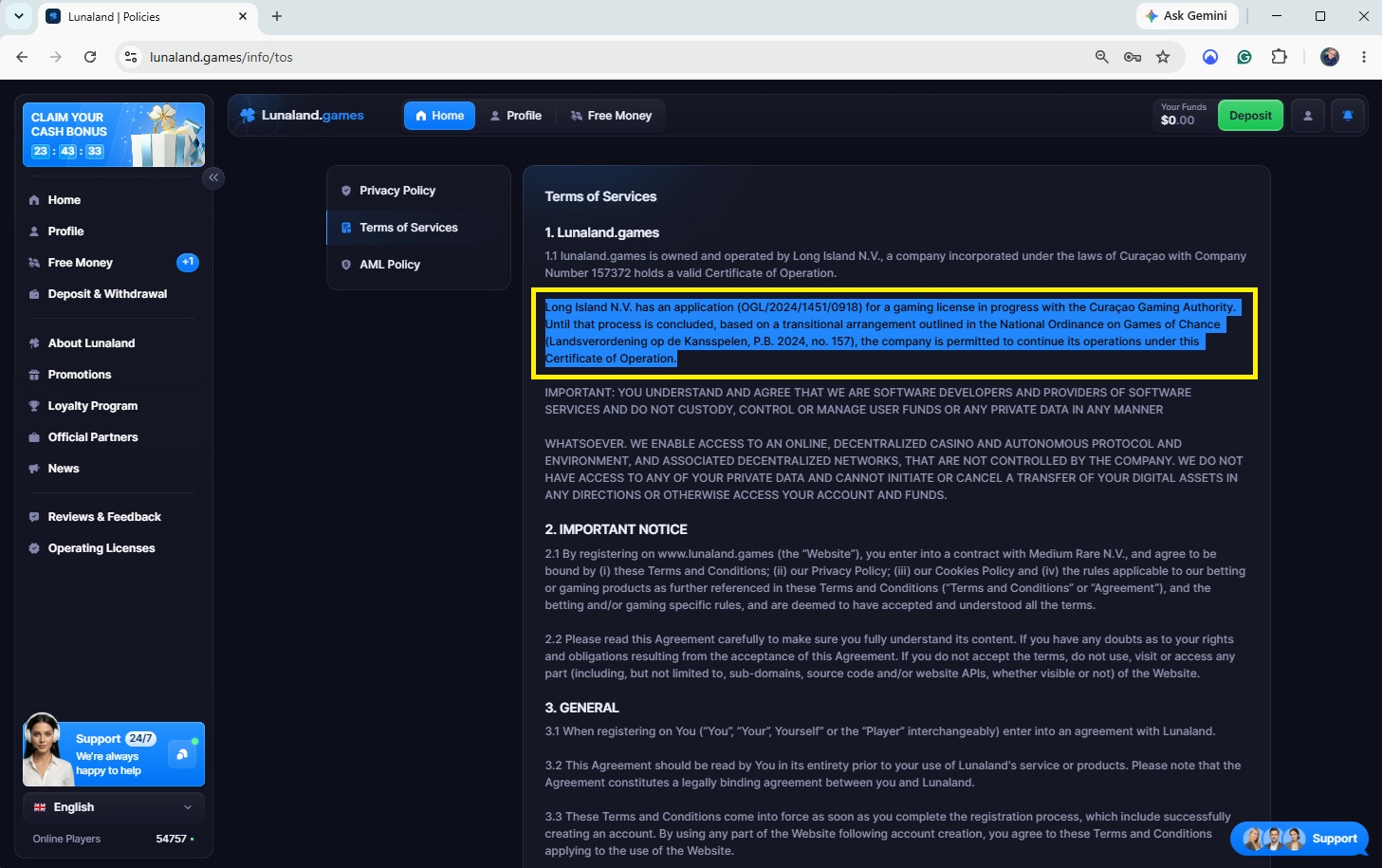Viewport: 1382px width, 868px height.
Task: Go to Deposit & Withdrawal page
Action: [107, 294]
